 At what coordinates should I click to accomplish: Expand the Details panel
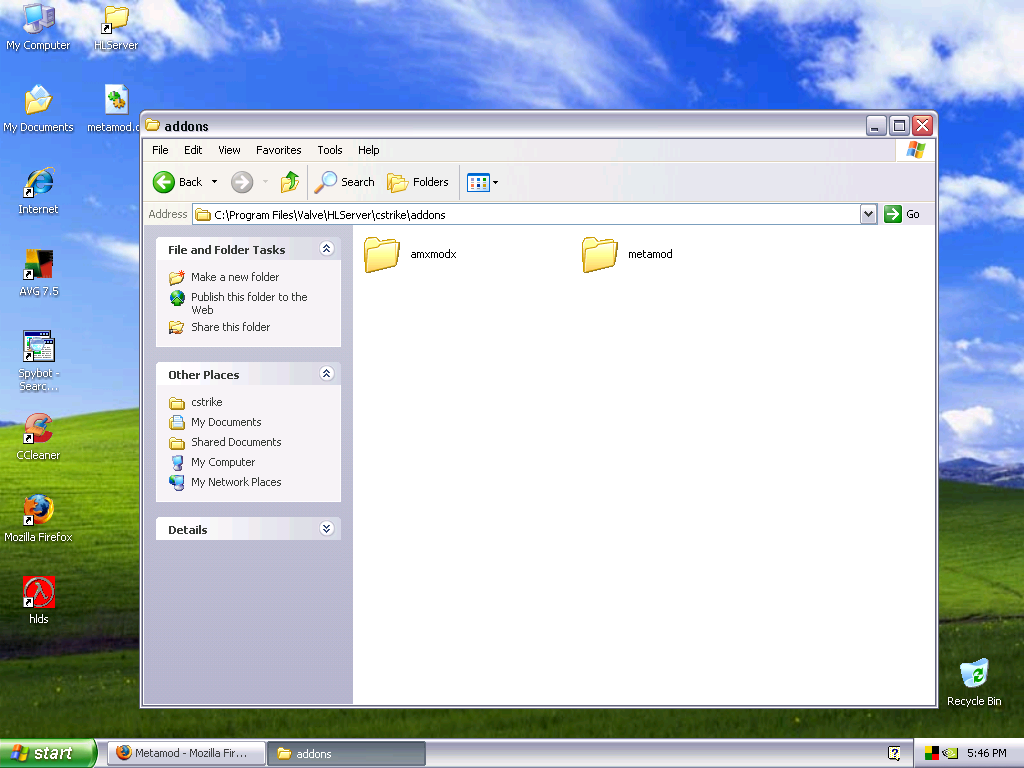click(327, 528)
